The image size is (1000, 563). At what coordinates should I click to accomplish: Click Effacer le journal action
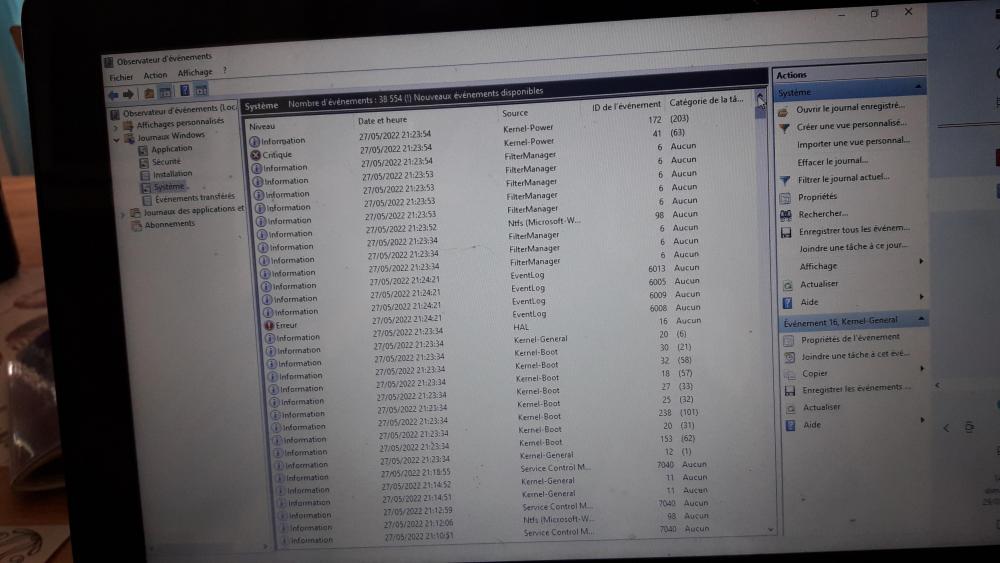(832, 162)
